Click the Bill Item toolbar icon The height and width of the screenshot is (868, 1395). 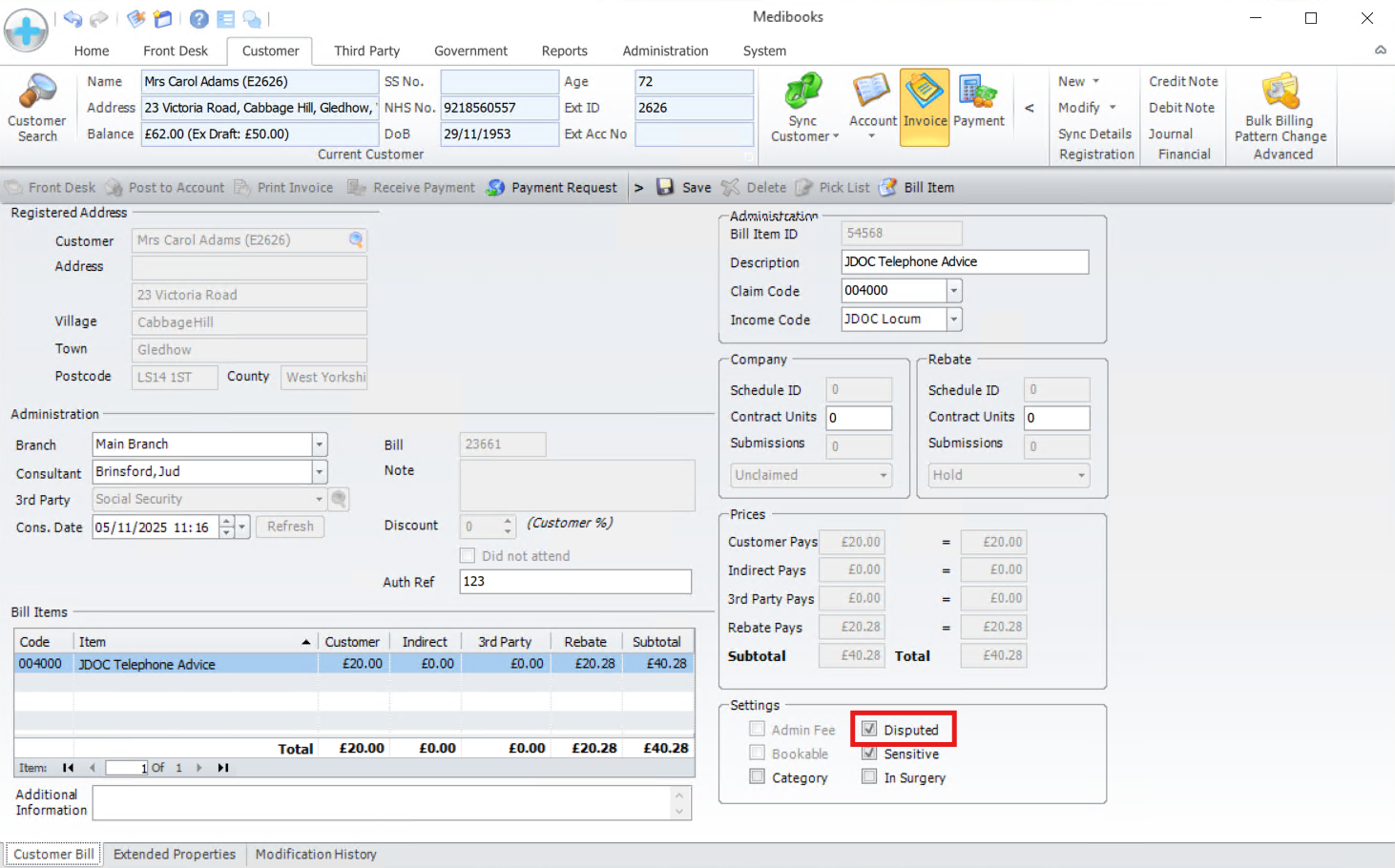click(x=888, y=187)
